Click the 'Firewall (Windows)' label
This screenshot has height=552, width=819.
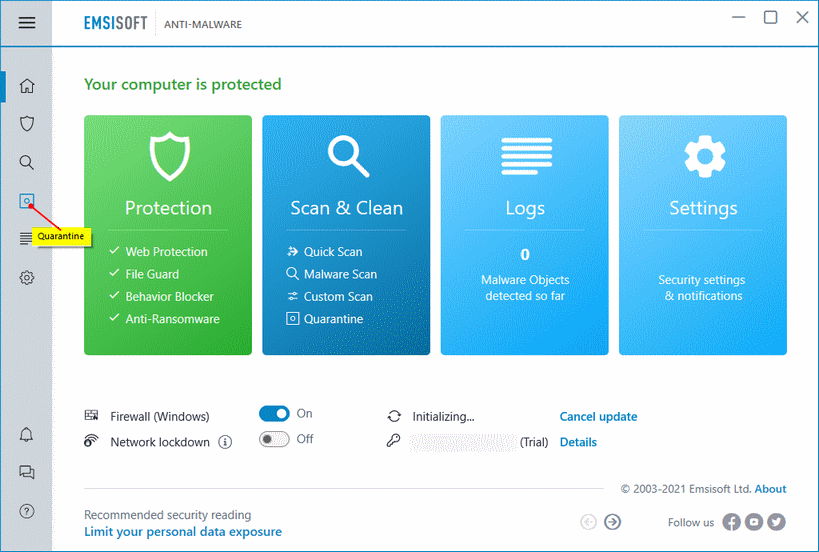(160, 417)
